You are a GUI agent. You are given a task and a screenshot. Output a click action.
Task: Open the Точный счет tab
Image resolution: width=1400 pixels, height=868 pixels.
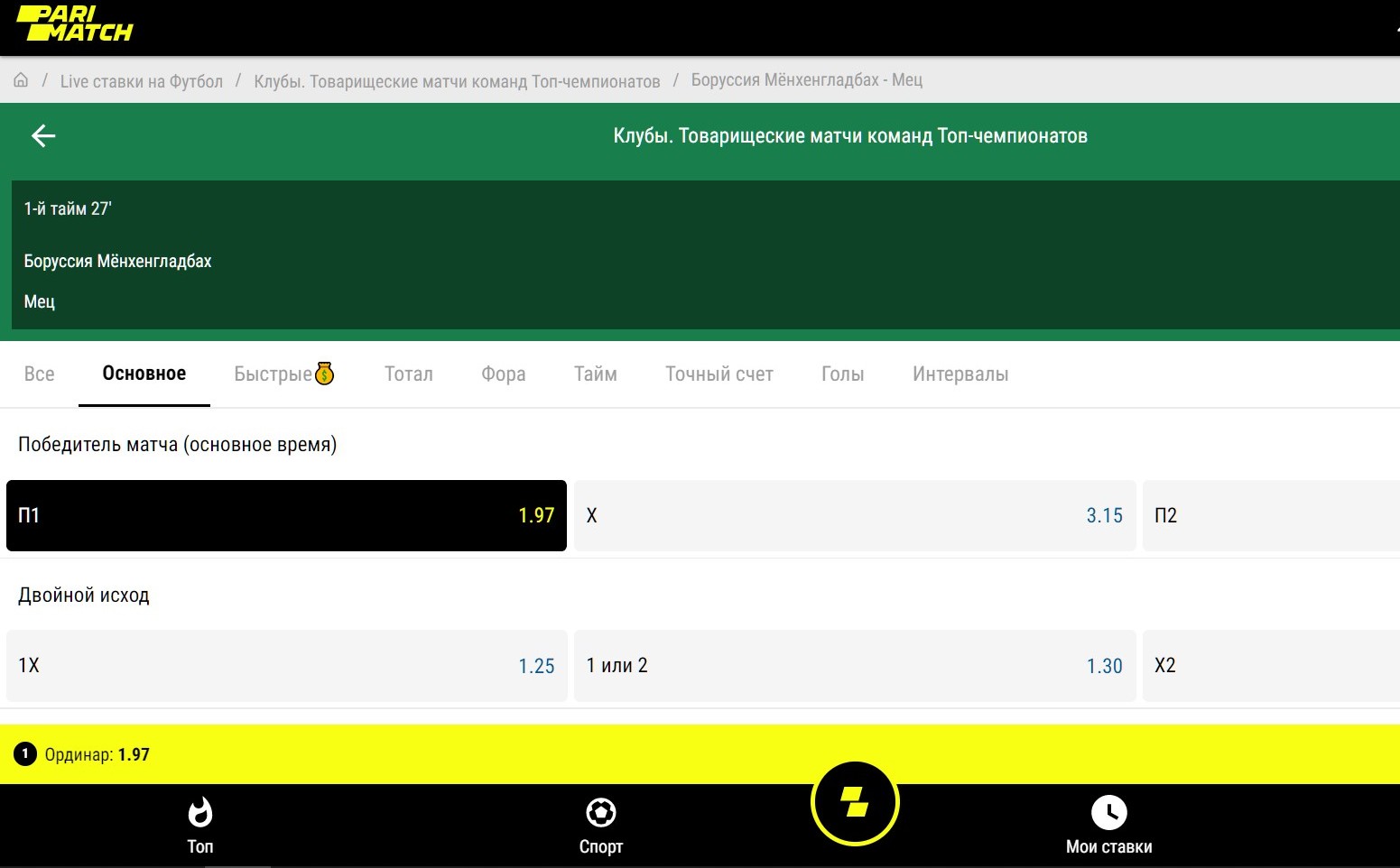coord(719,374)
